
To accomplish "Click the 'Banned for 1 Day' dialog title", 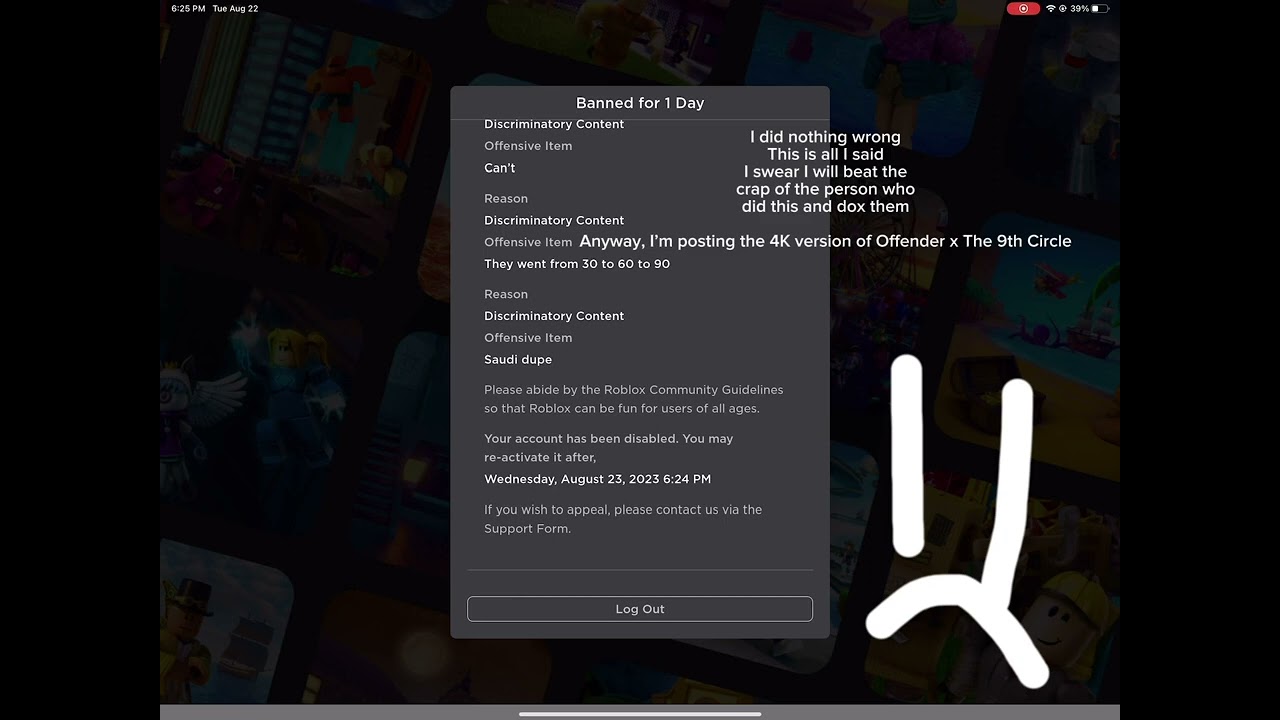I will 640,103.
